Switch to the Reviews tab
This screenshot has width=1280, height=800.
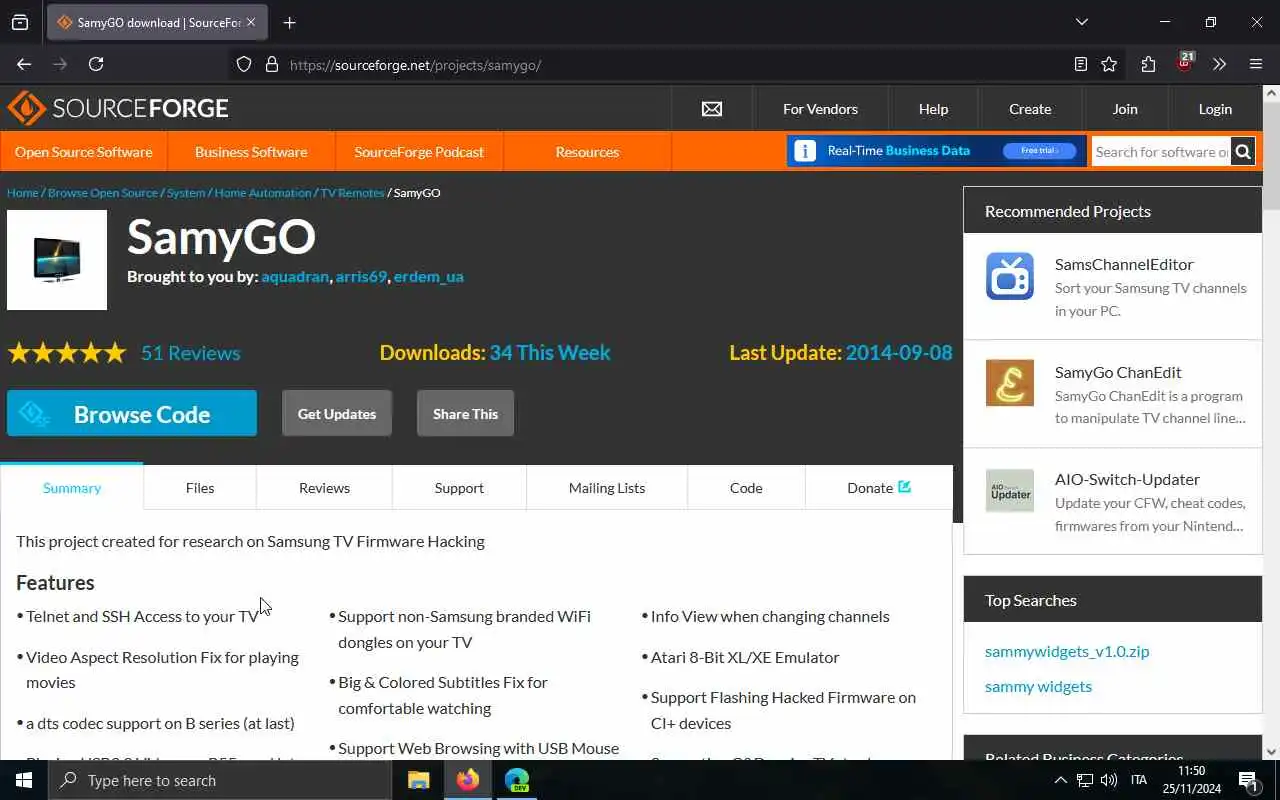coord(324,488)
